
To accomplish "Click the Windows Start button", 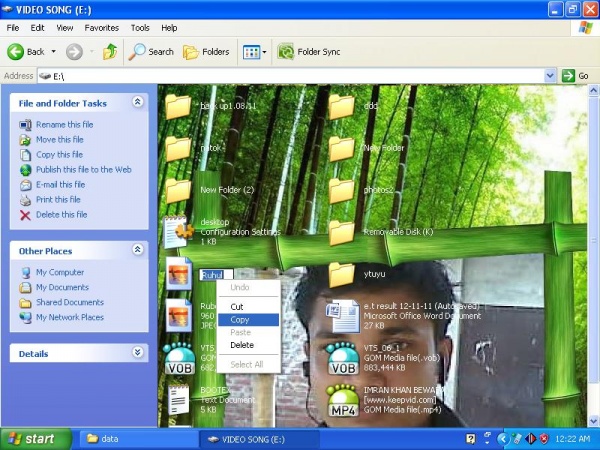I will (x=36, y=438).
